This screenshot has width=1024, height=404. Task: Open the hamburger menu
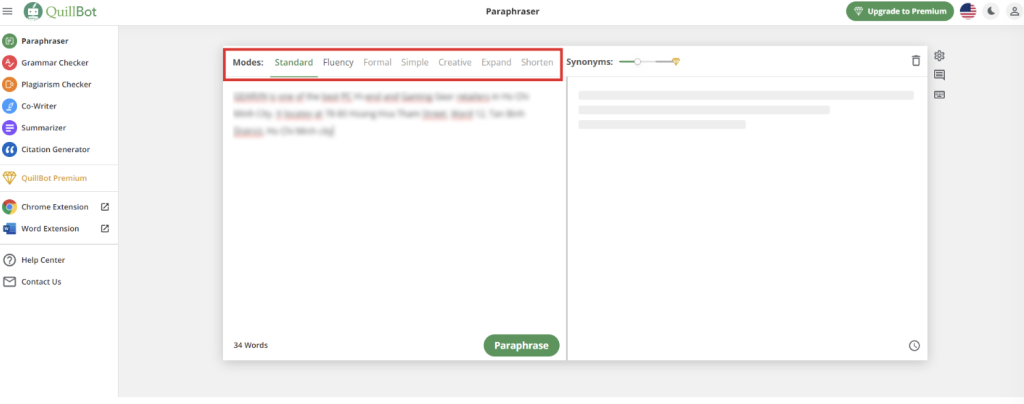point(8,11)
